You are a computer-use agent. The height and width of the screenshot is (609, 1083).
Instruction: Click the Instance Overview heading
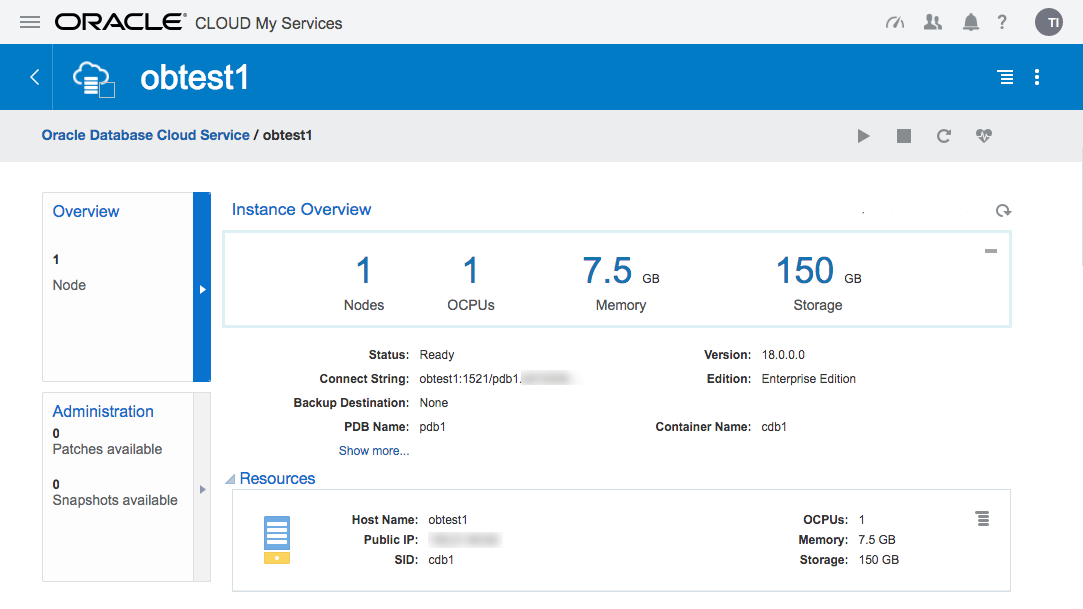pyautogui.click(x=301, y=209)
